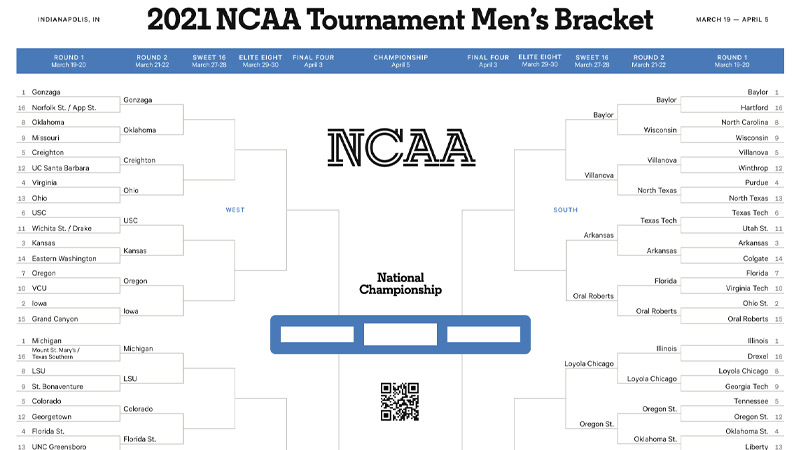Click Baylor seed 1 in Round 1

point(758,92)
